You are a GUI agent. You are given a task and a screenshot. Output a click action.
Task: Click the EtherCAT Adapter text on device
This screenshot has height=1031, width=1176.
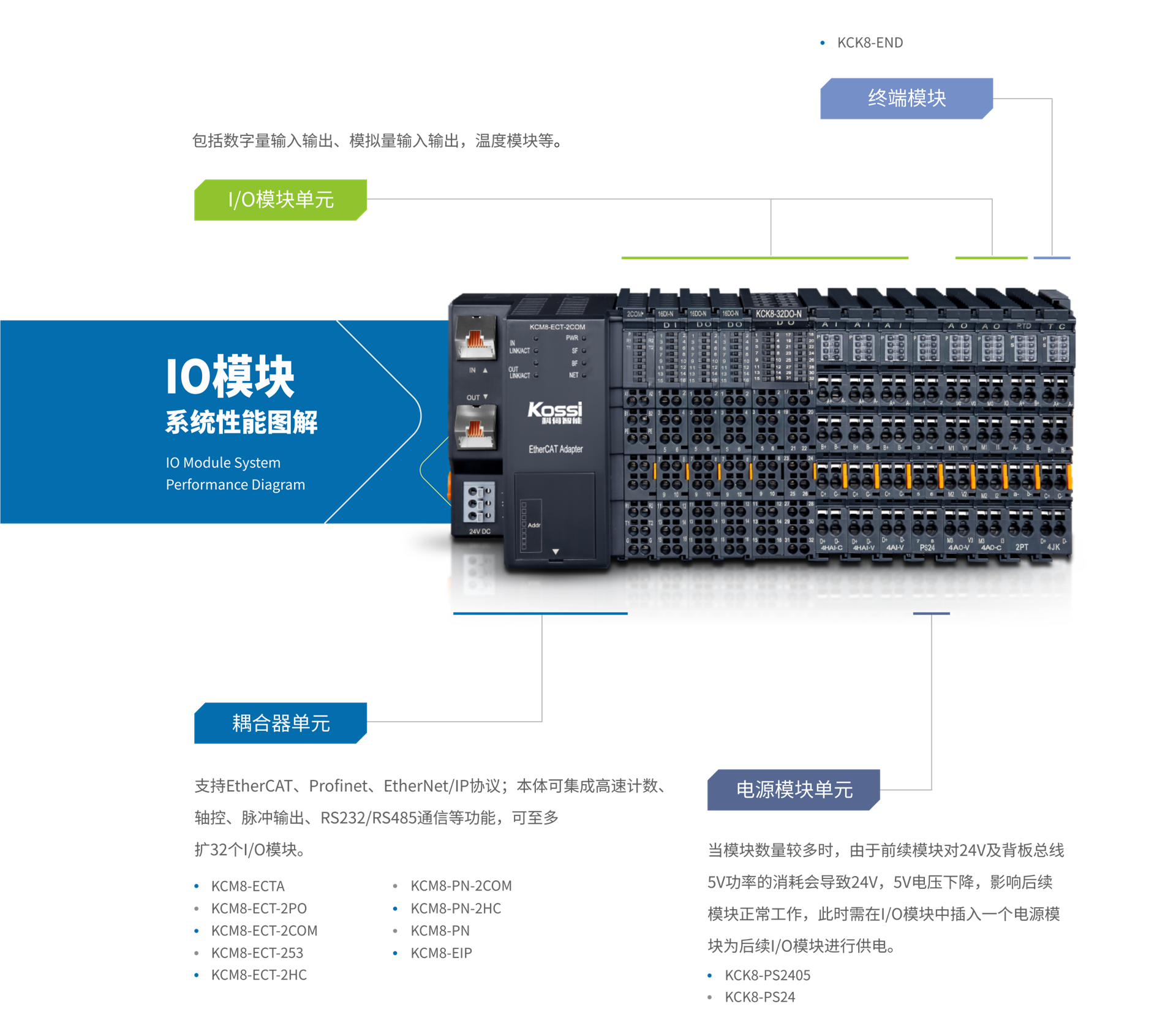(x=556, y=450)
